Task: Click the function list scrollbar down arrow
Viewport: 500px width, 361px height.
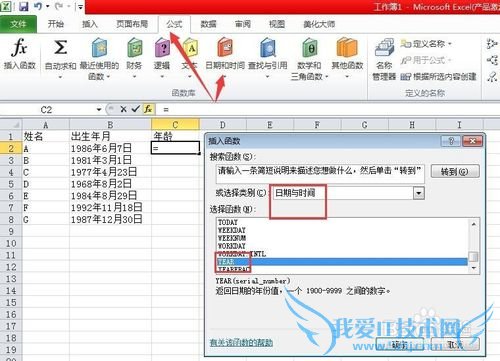Action: pos(473,268)
